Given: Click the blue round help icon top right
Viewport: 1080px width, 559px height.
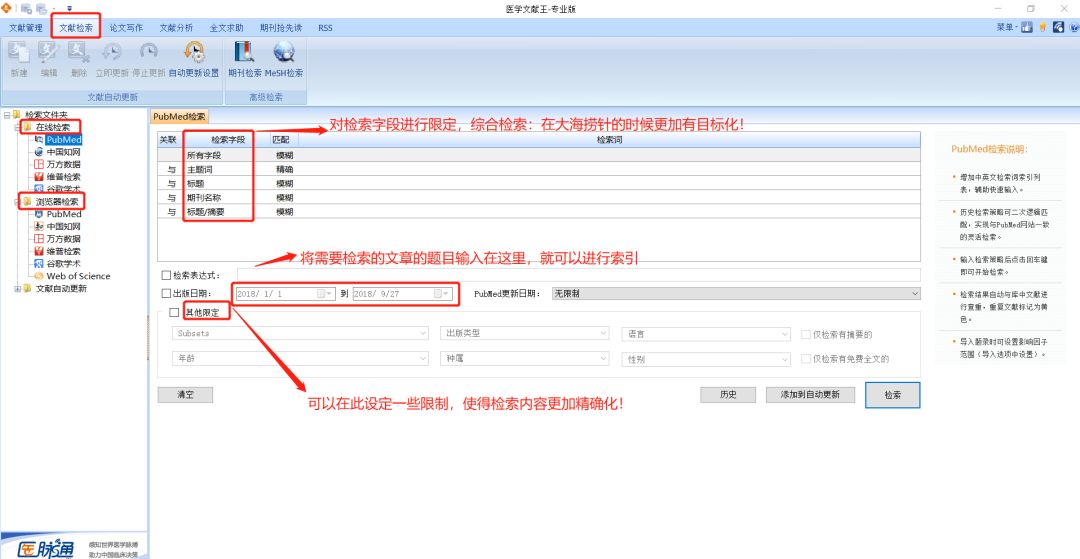Looking at the screenshot, I should pyautogui.click(x=1074, y=28).
